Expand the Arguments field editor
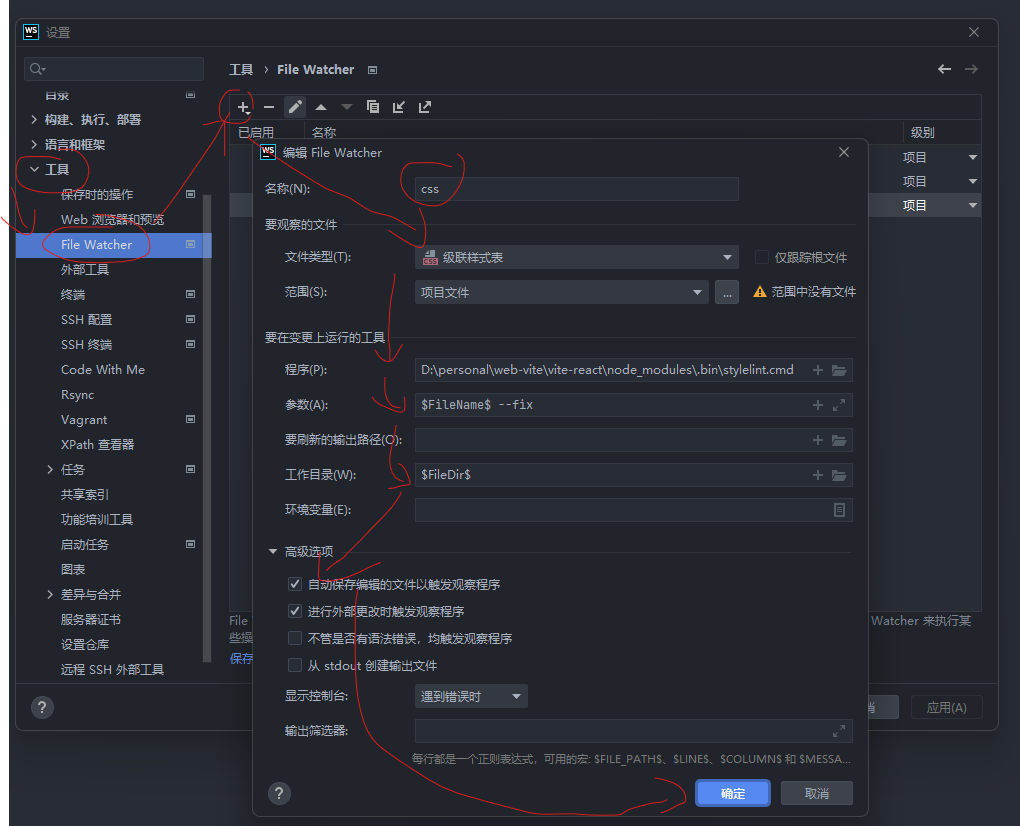This screenshot has width=1020, height=826. (839, 405)
